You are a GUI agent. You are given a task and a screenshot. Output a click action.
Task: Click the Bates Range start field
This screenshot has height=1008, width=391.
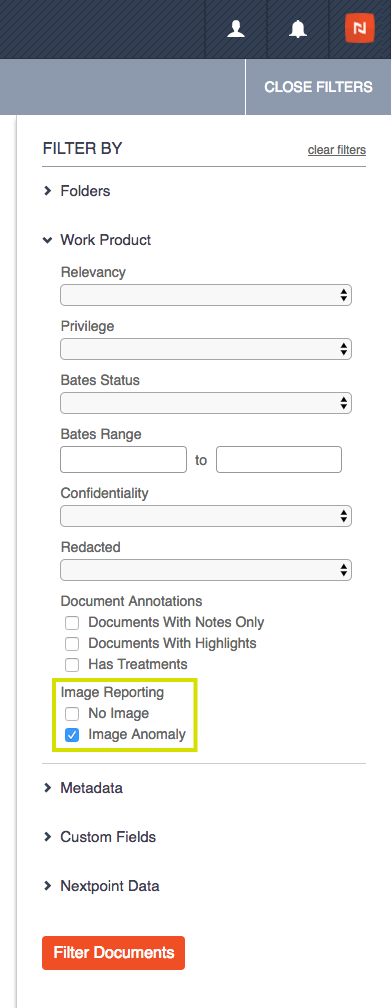pos(123,460)
